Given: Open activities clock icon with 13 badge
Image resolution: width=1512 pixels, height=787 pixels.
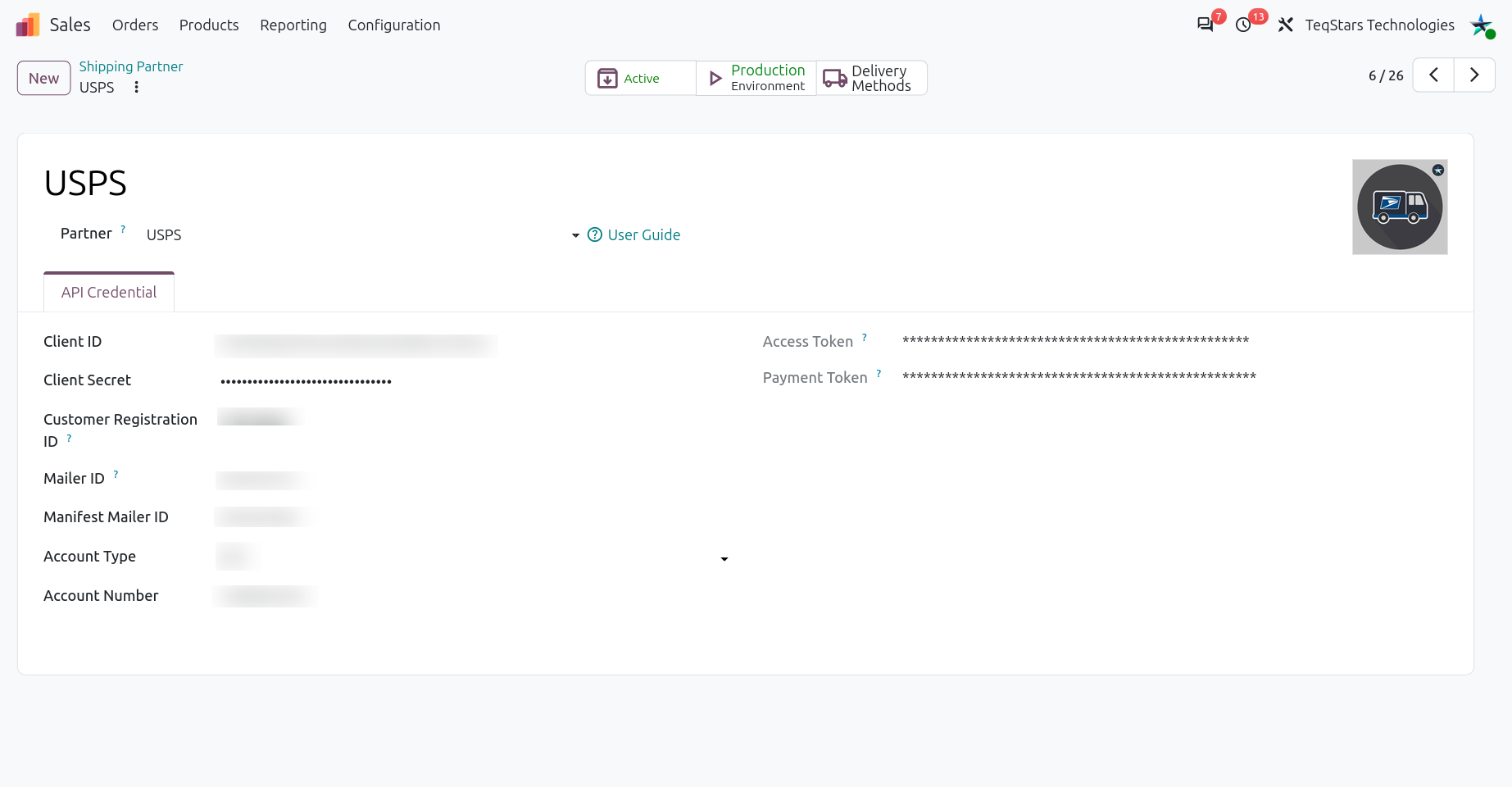Looking at the screenshot, I should click(x=1243, y=25).
